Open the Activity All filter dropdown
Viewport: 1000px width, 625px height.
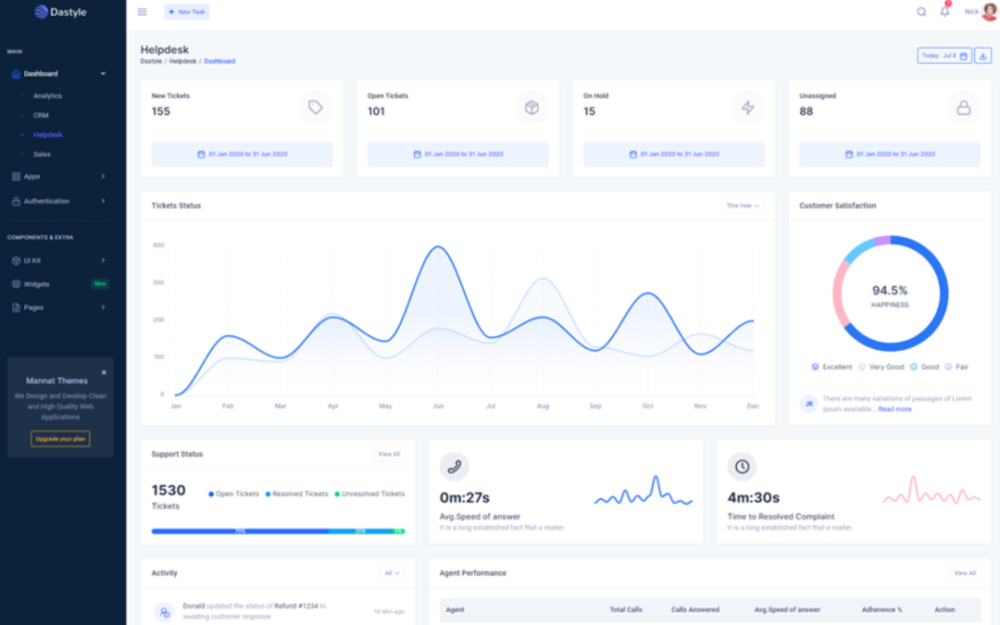(392, 573)
